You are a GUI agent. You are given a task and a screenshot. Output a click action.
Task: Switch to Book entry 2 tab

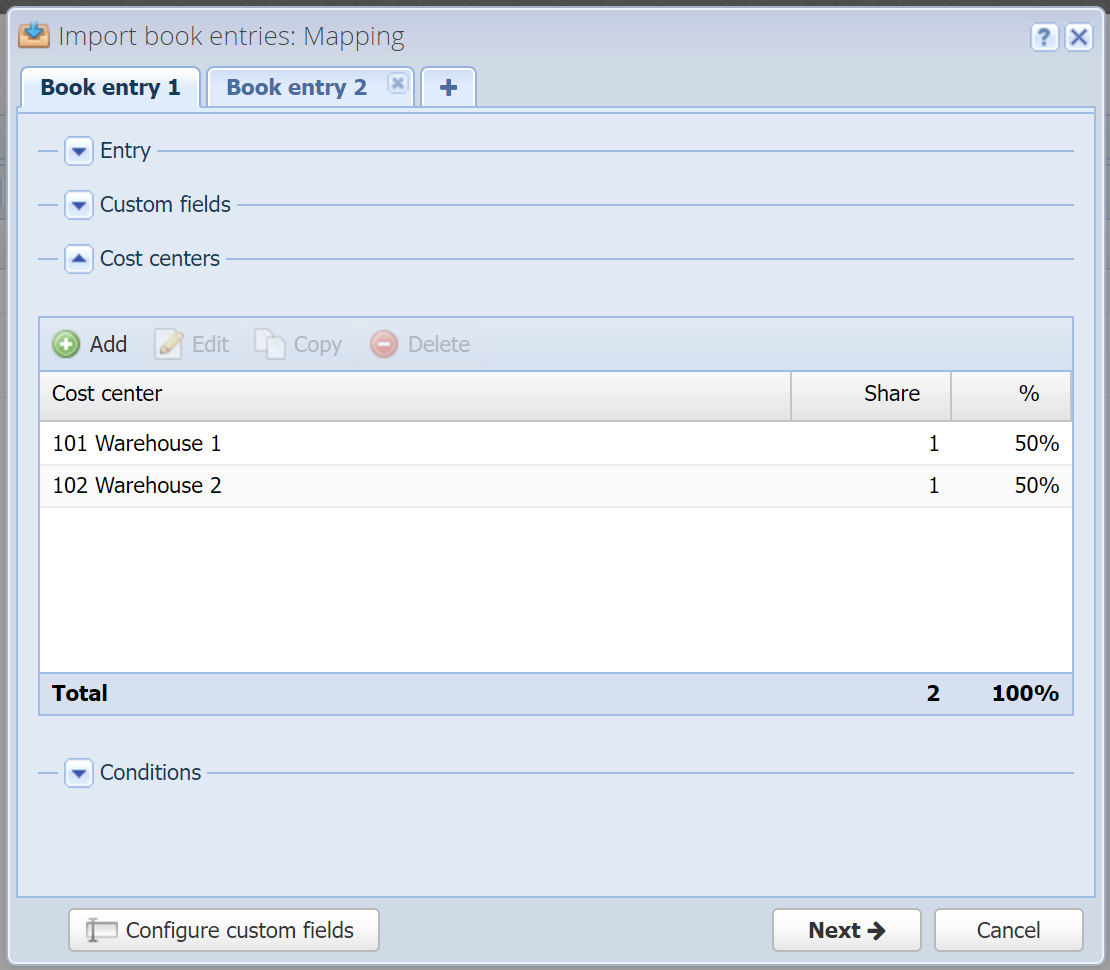coord(297,87)
